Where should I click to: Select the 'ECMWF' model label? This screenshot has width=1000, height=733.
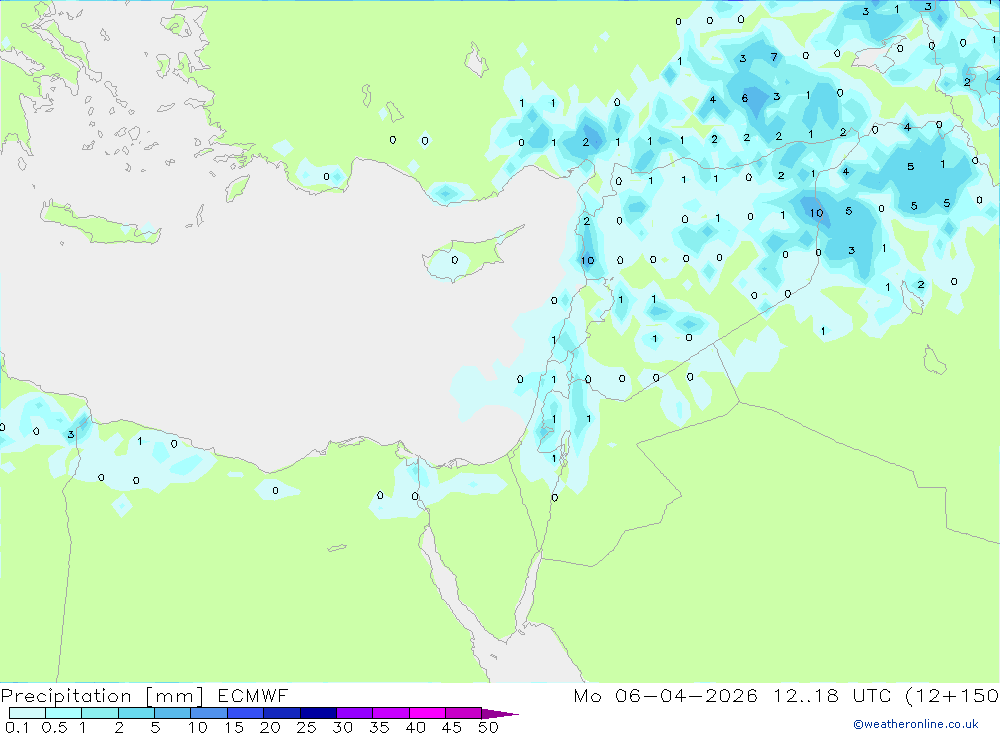[x=253, y=696]
